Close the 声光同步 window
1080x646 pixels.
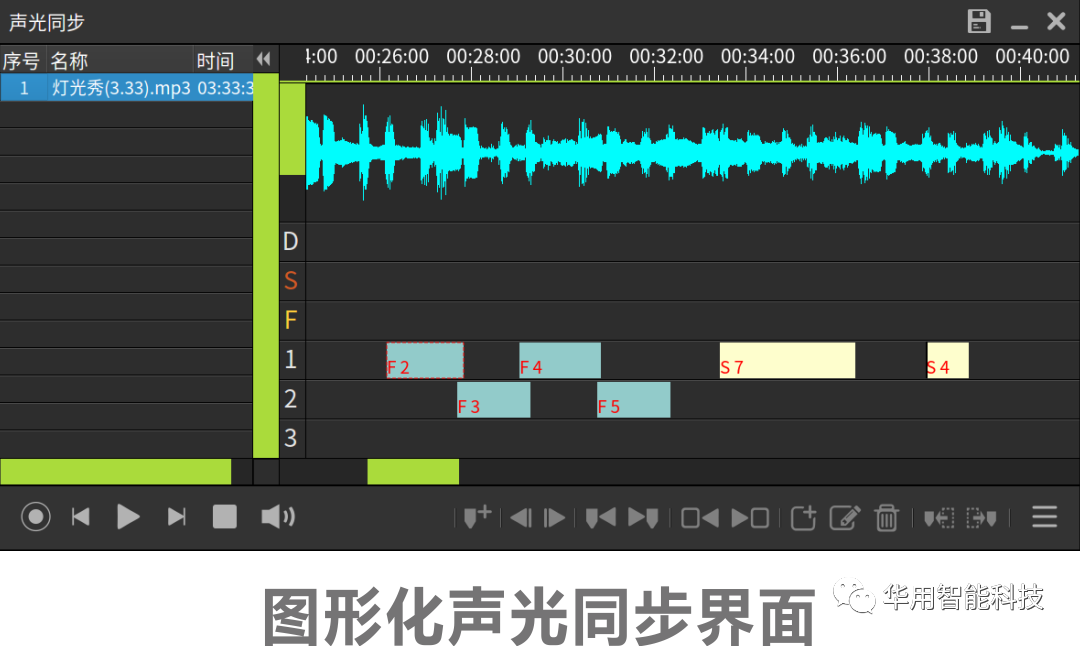point(1056,21)
